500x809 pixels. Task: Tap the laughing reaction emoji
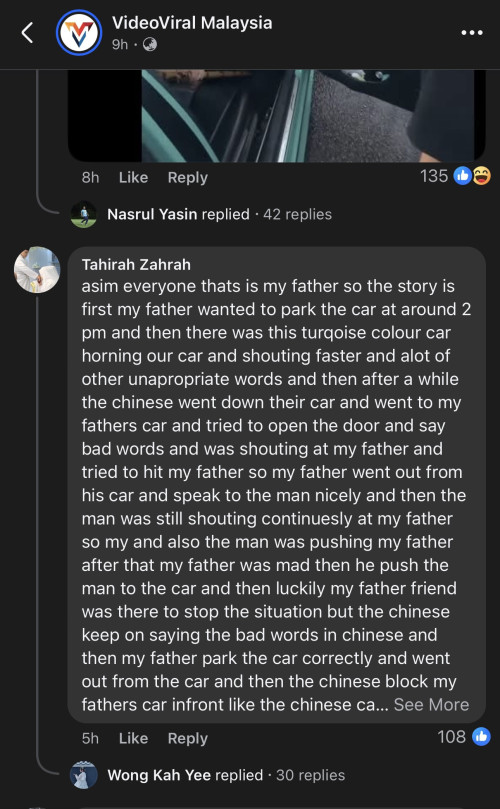pos(481,176)
